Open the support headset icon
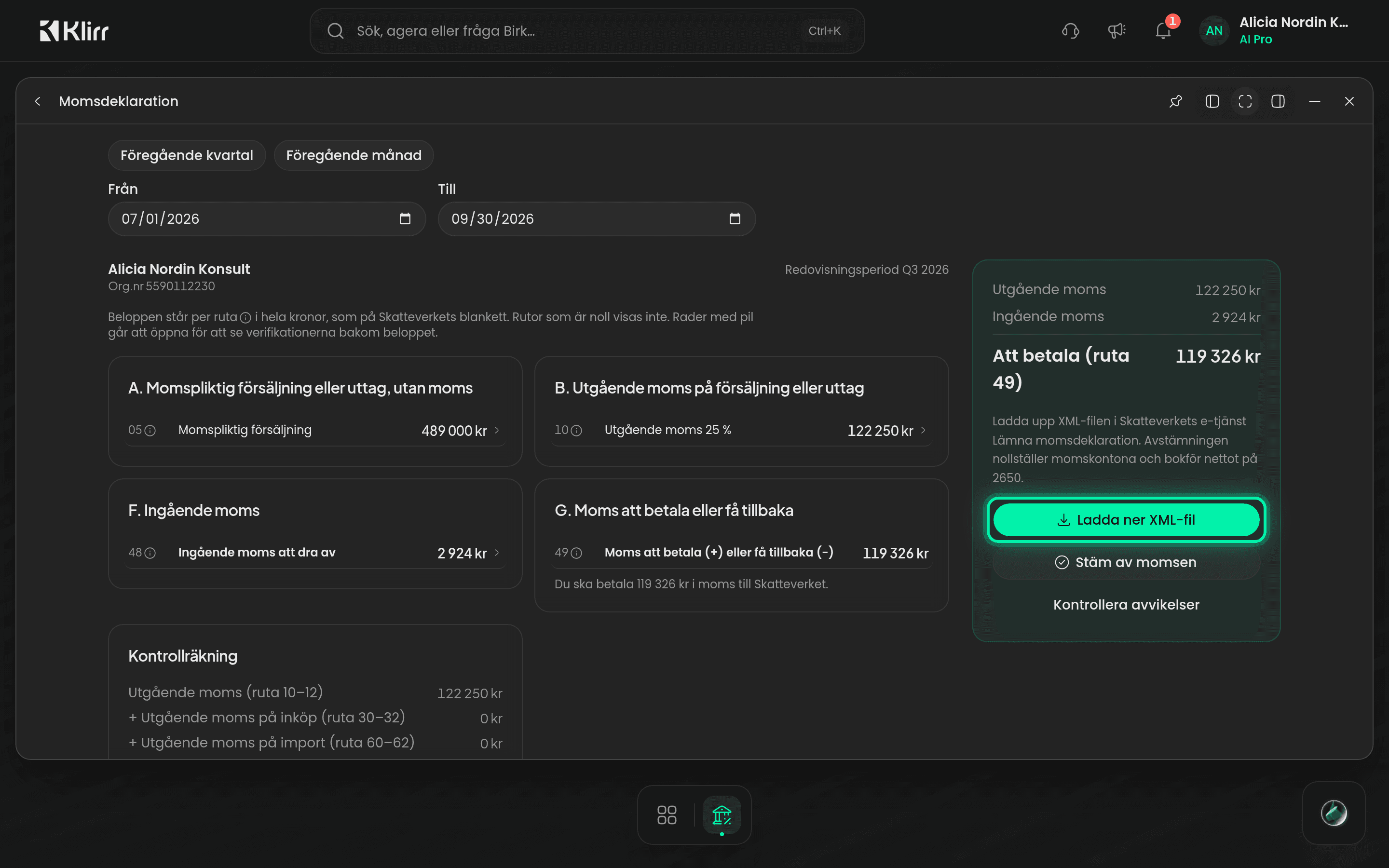 click(x=1071, y=30)
